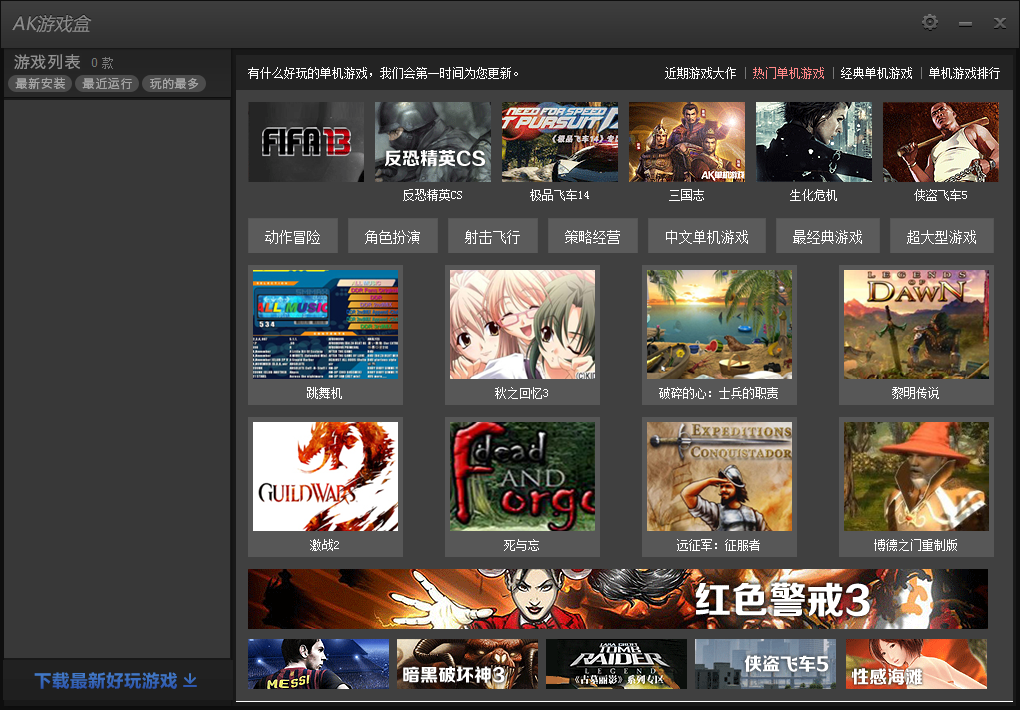Click the 侠盗飞车5 caption under top row
1020x710 pixels.
[941, 195]
